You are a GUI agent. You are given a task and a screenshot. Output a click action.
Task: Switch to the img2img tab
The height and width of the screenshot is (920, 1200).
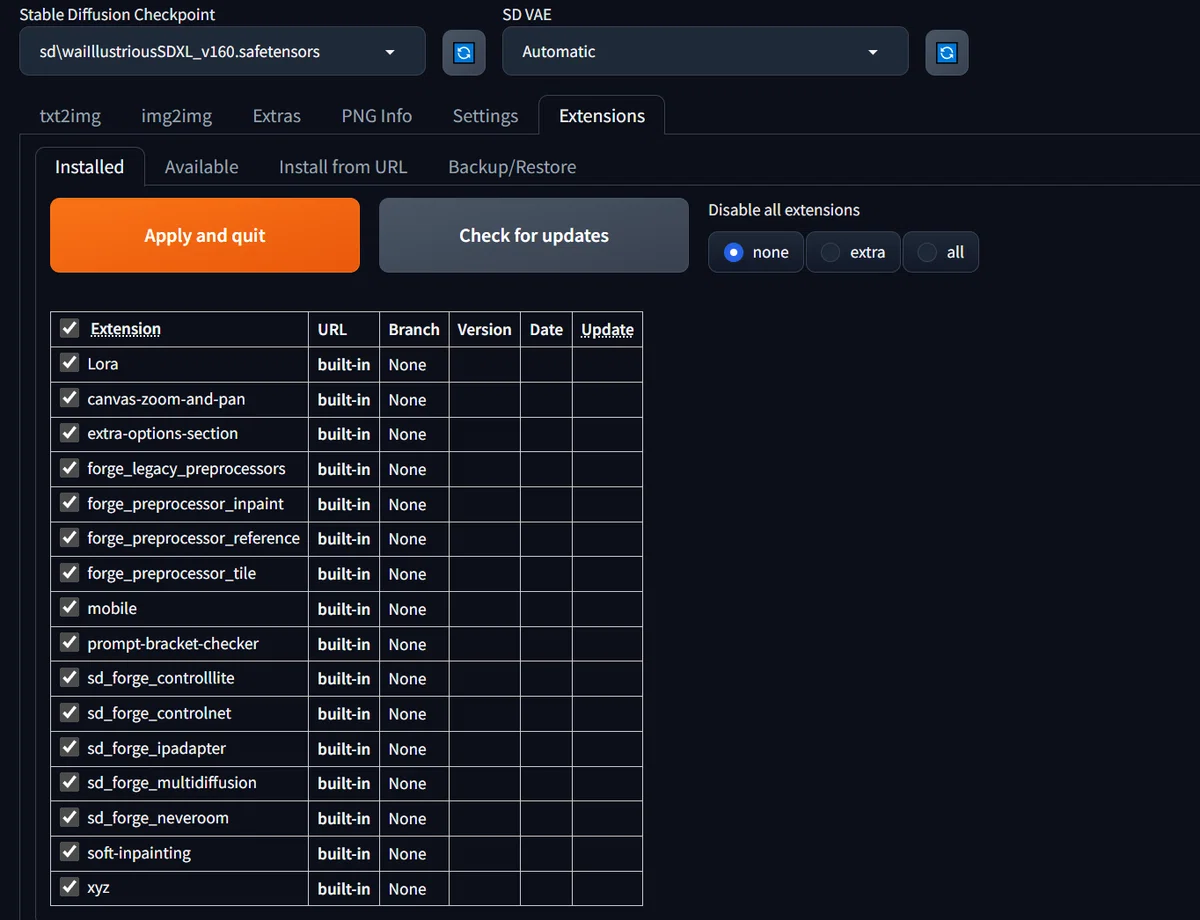pos(177,116)
